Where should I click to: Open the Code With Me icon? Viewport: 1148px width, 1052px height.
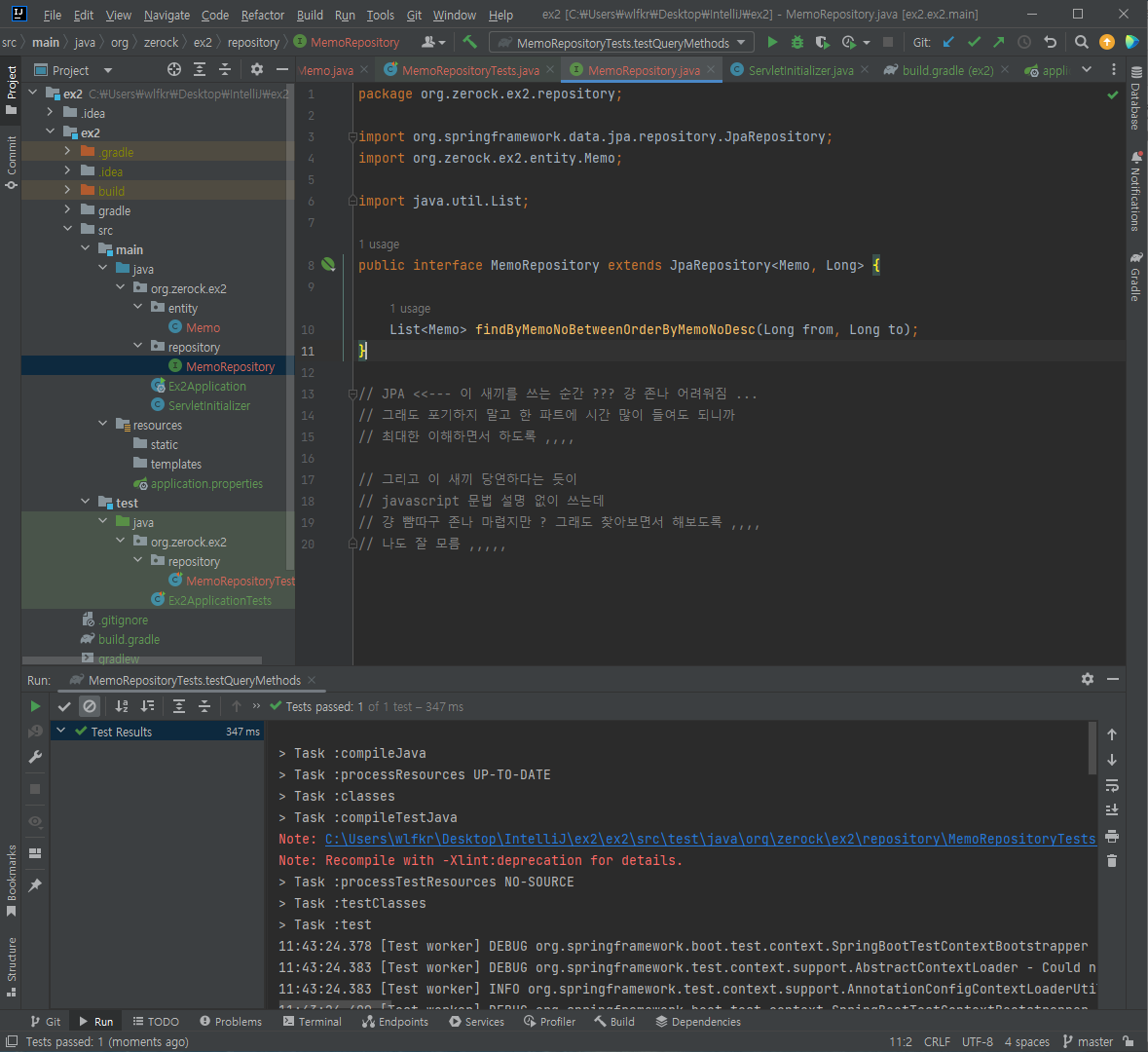pyautogui.click(x=432, y=43)
